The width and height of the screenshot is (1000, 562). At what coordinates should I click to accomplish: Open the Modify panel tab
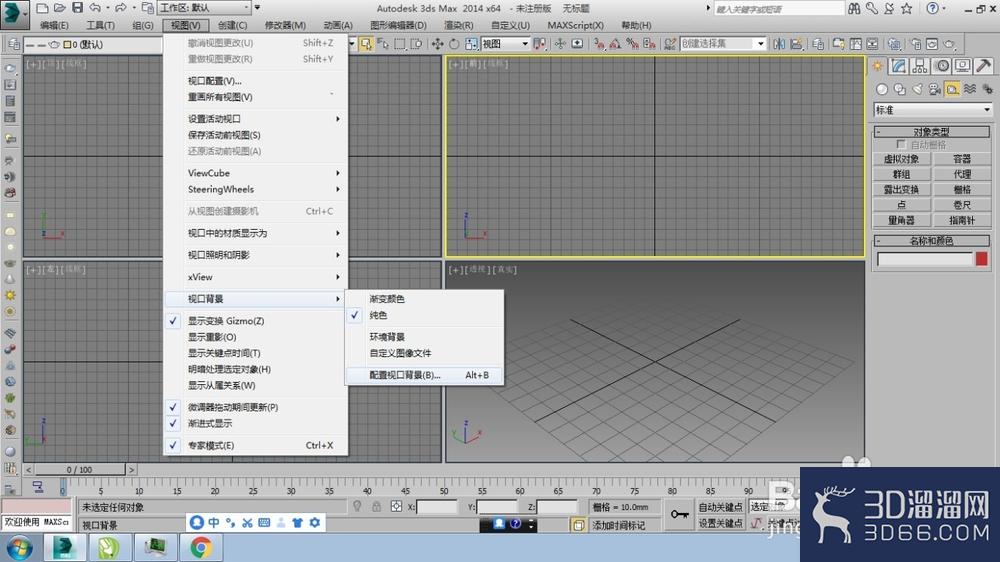coord(899,66)
